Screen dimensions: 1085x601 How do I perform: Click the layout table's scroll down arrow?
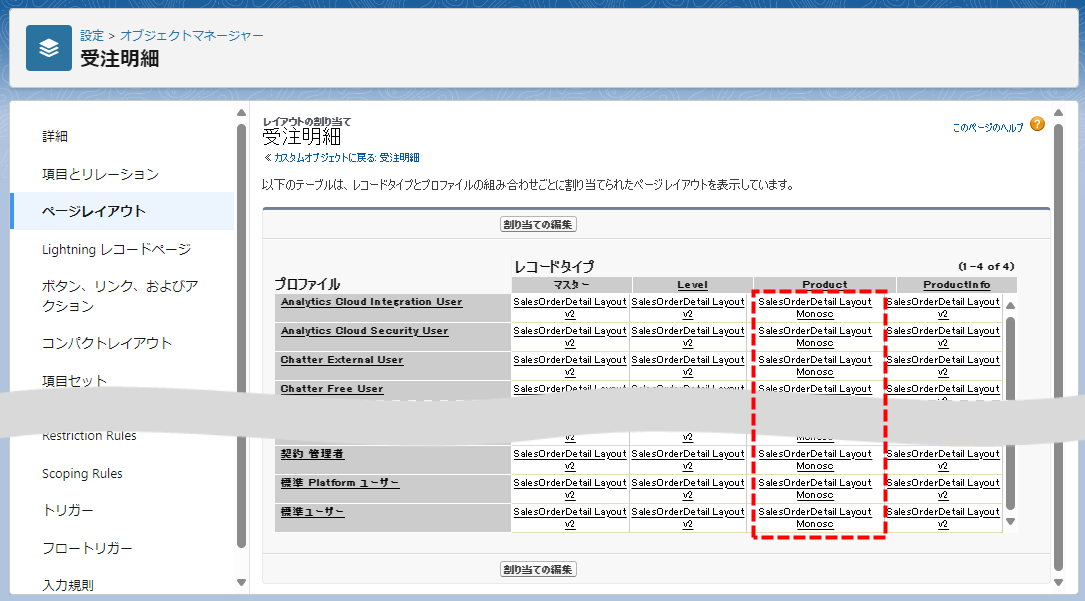[1010, 521]
